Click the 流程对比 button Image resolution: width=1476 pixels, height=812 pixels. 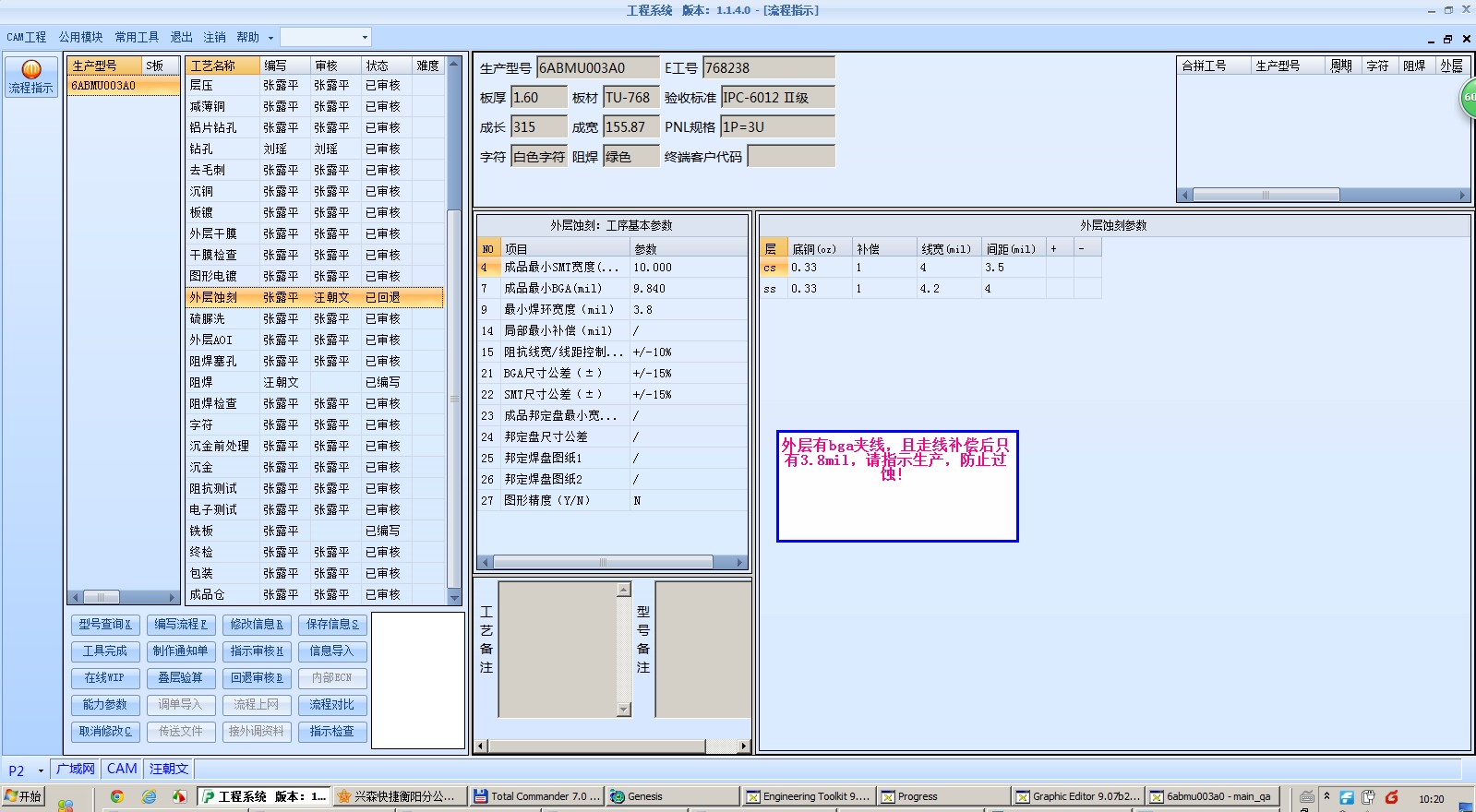tap(332, 705)
